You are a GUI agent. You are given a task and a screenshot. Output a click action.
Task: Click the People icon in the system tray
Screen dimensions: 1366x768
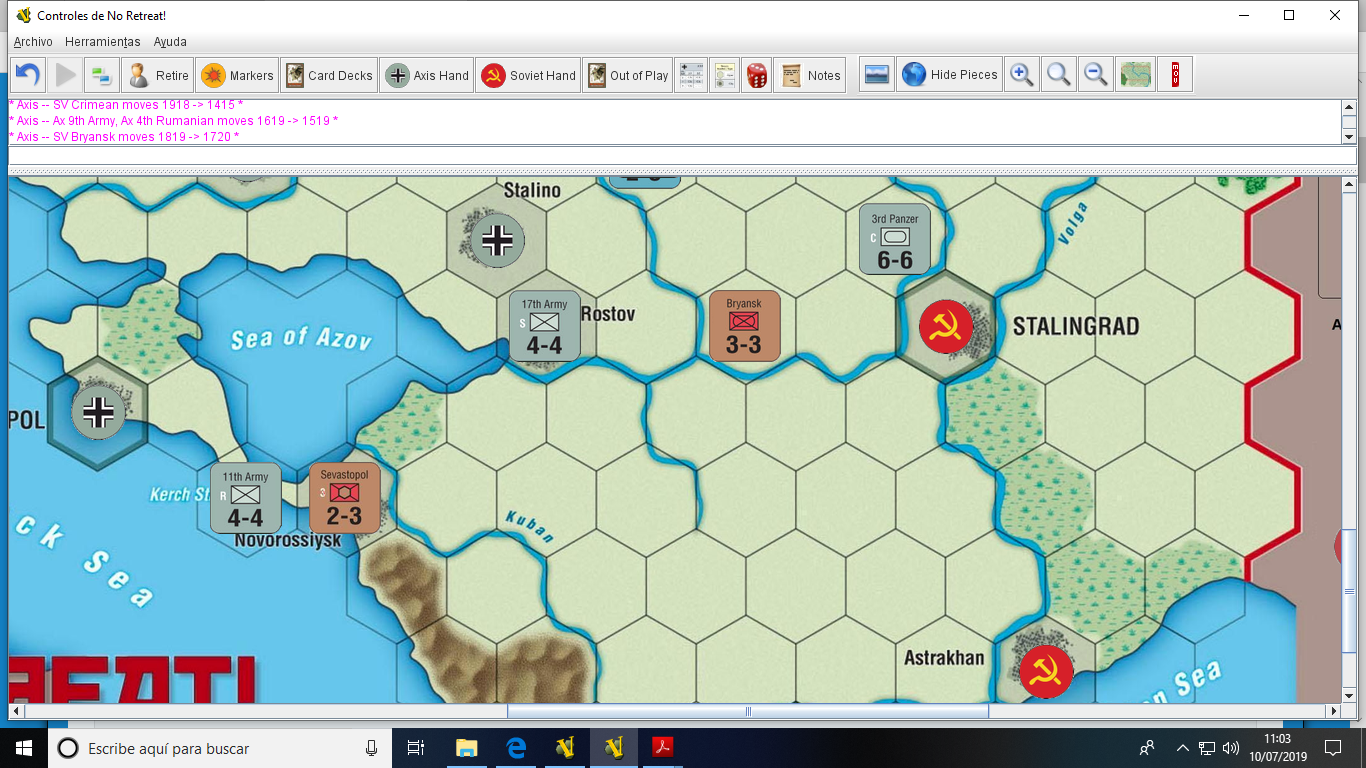[1147, 748]
